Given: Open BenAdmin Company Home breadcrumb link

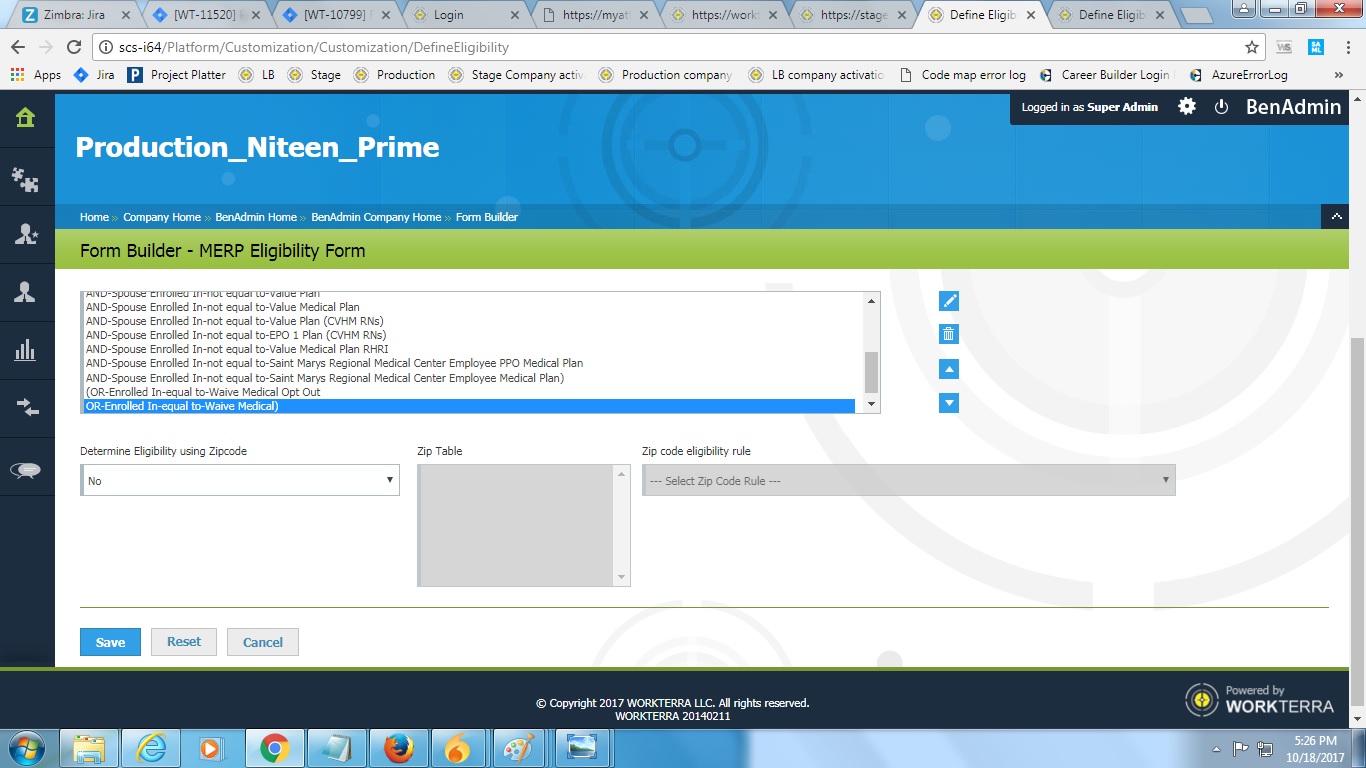Looking at the screenshot, I should coord(376,217).
